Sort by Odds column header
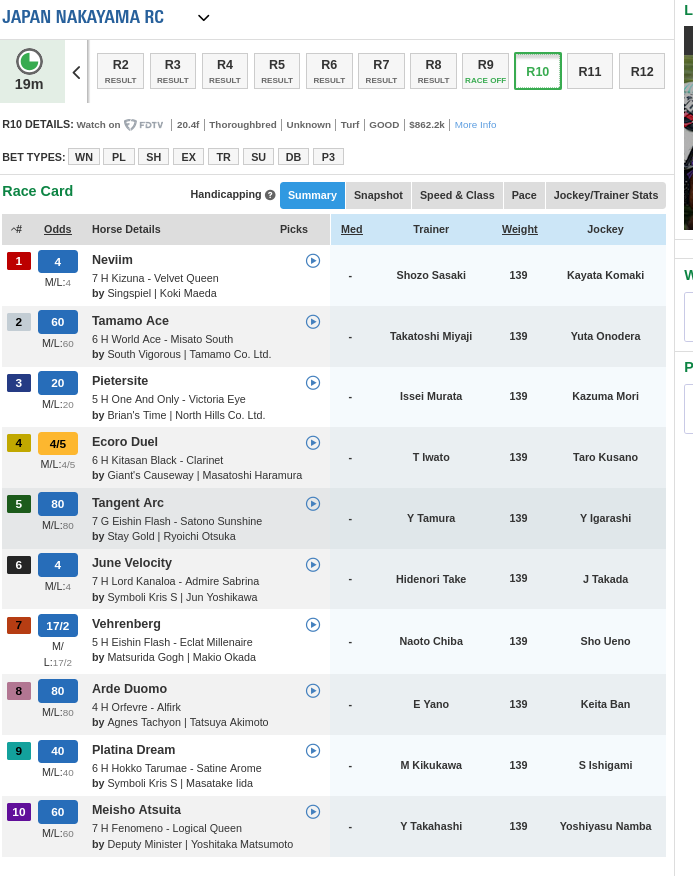This screenshot has width=693, height=876. click(58, 229)
